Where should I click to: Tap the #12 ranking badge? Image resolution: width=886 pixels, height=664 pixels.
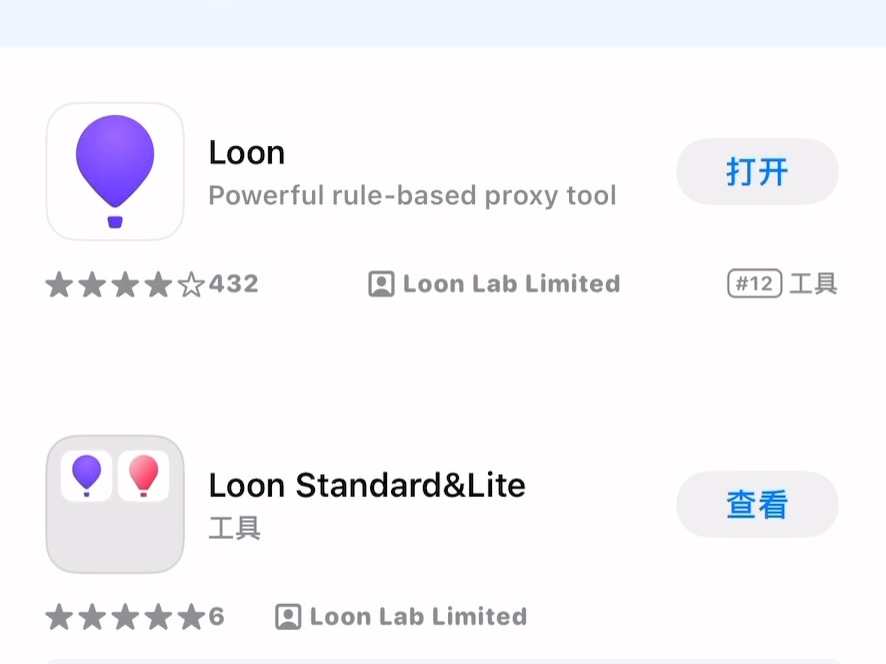754,283
